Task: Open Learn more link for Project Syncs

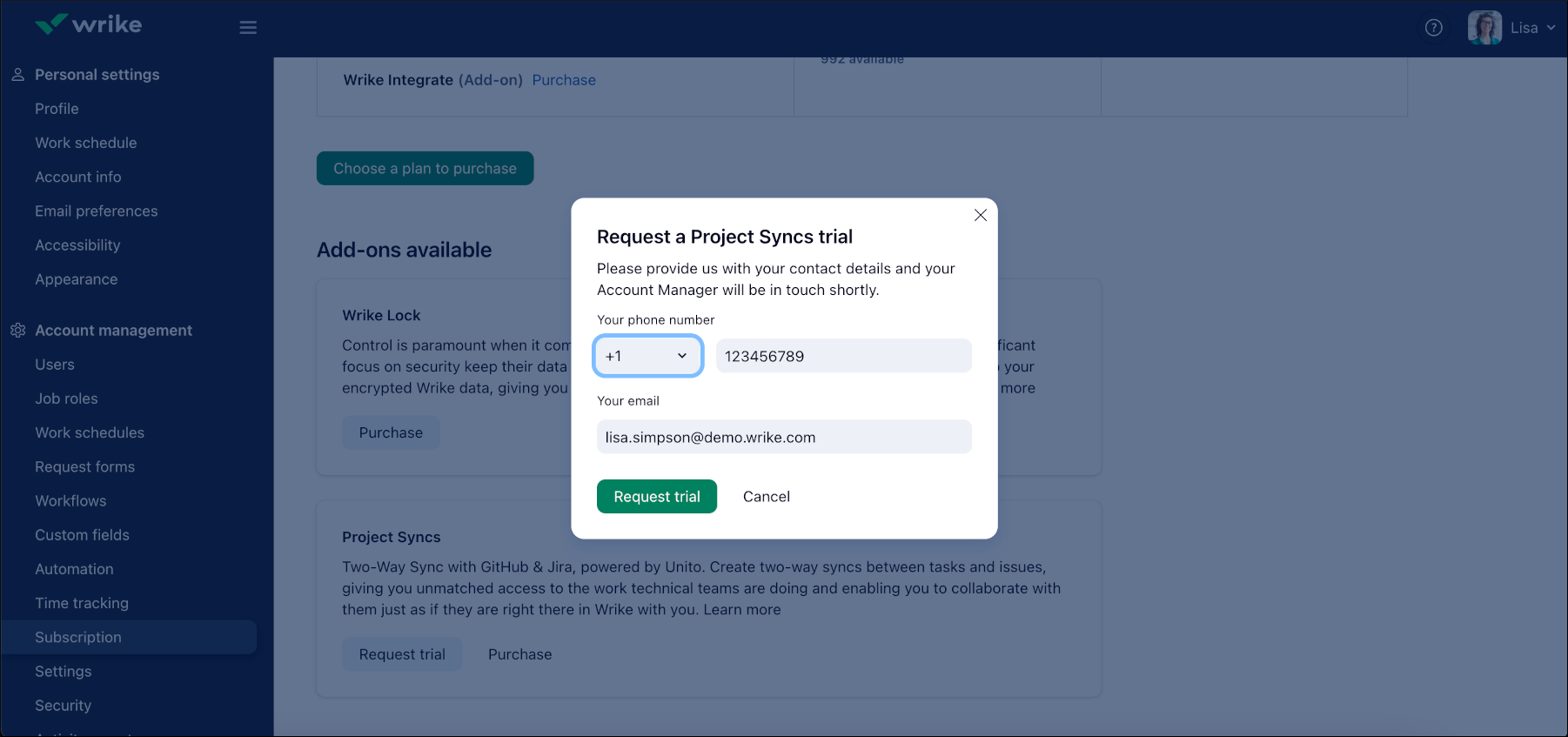Action: (741, 610)
